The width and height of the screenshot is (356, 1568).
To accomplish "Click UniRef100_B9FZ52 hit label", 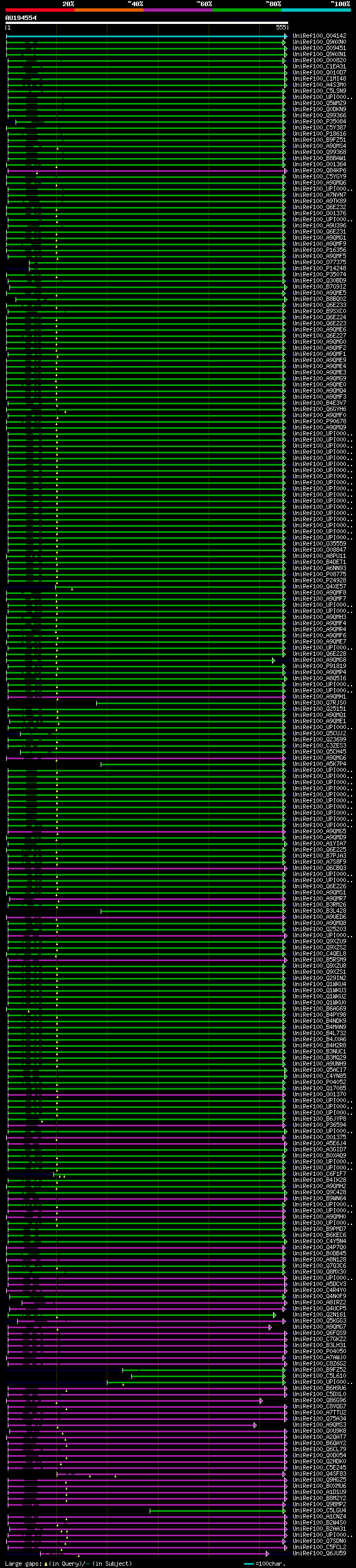I will coord(319,1370).
